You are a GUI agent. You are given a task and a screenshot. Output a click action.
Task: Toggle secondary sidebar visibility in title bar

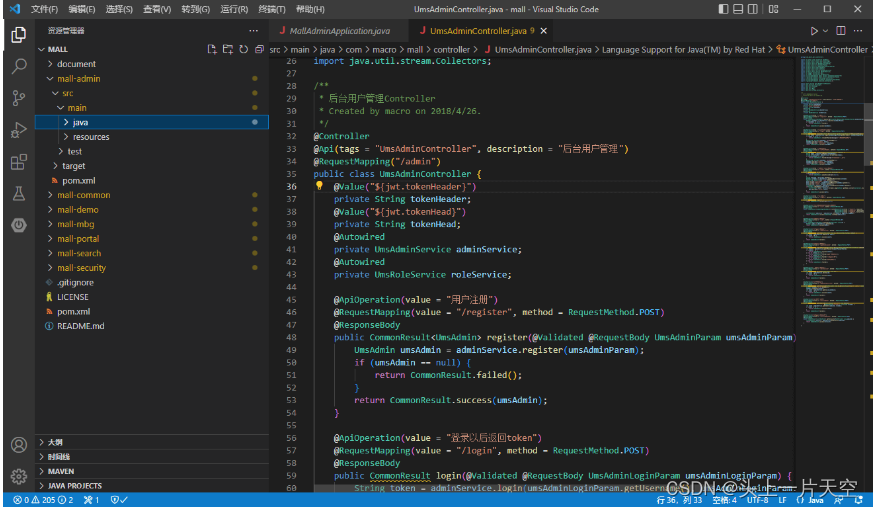[x=753, y=9]
